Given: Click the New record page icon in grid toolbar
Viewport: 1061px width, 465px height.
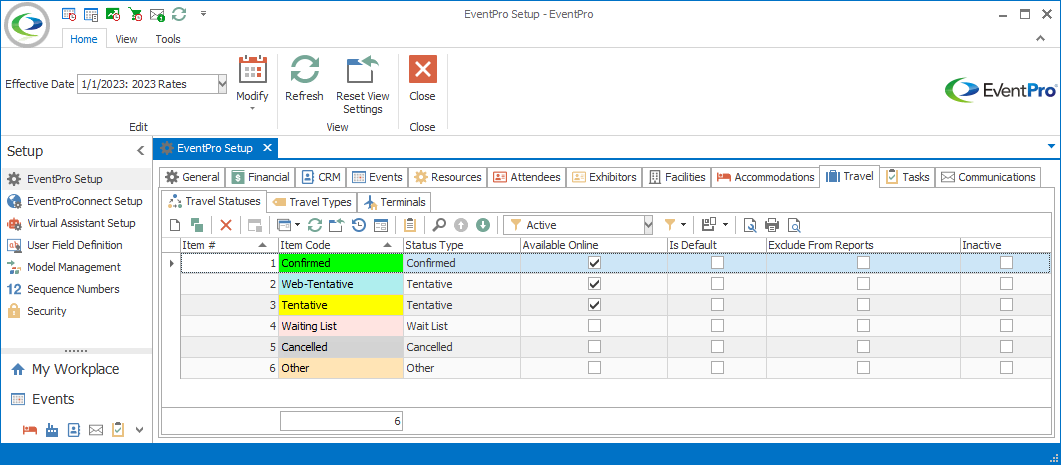Looking at the screenshot, I should (175, 225).
